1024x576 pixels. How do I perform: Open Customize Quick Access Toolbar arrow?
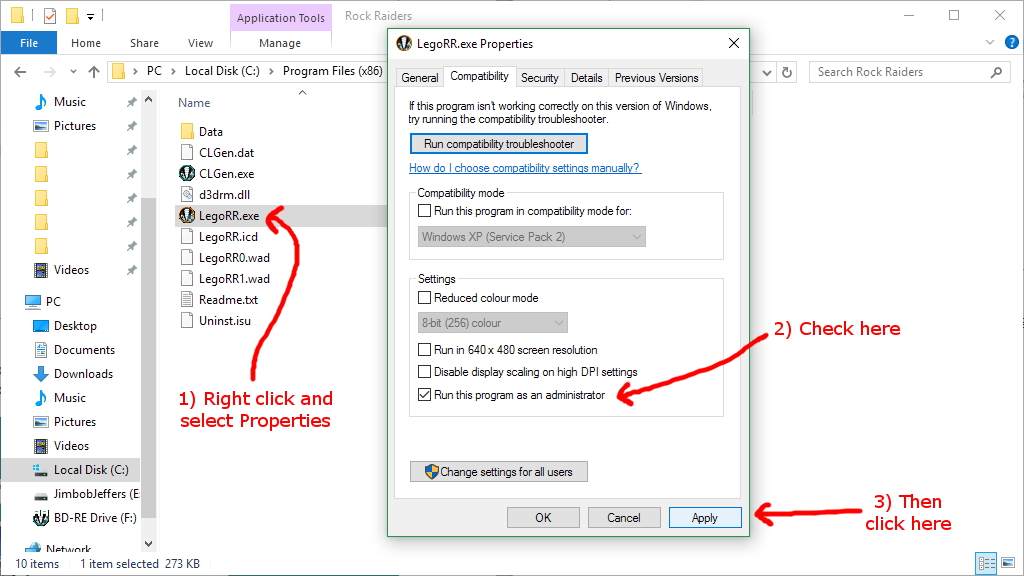91,16
